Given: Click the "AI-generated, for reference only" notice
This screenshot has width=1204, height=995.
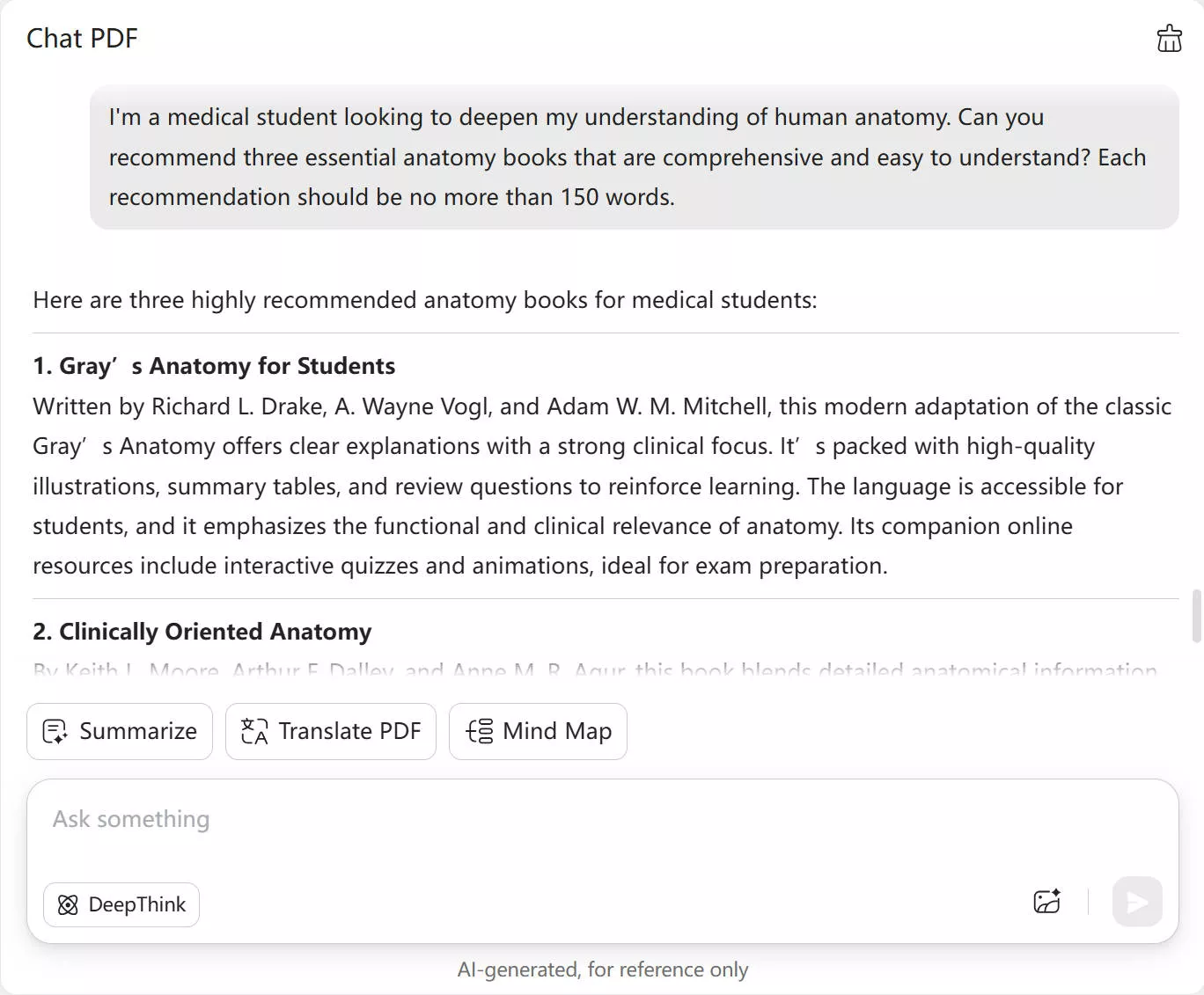Looking at the screenshot, I should tap(602, 969).
